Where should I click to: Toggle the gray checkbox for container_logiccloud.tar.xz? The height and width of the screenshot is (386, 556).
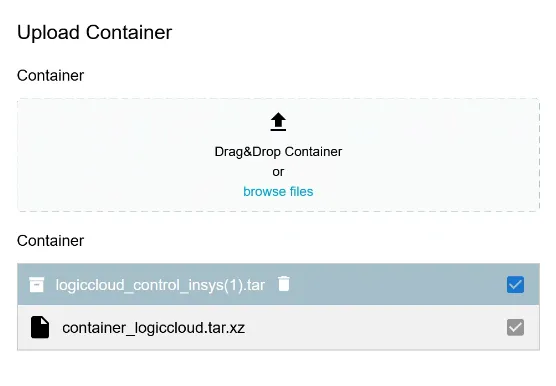(515, 327)
